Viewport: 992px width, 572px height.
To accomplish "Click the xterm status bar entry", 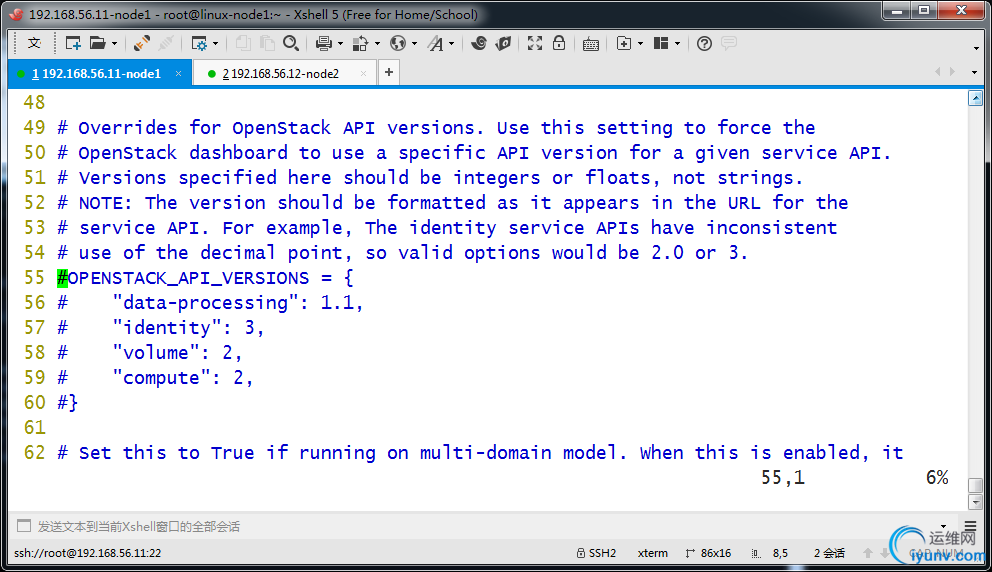I will [652, 553].
